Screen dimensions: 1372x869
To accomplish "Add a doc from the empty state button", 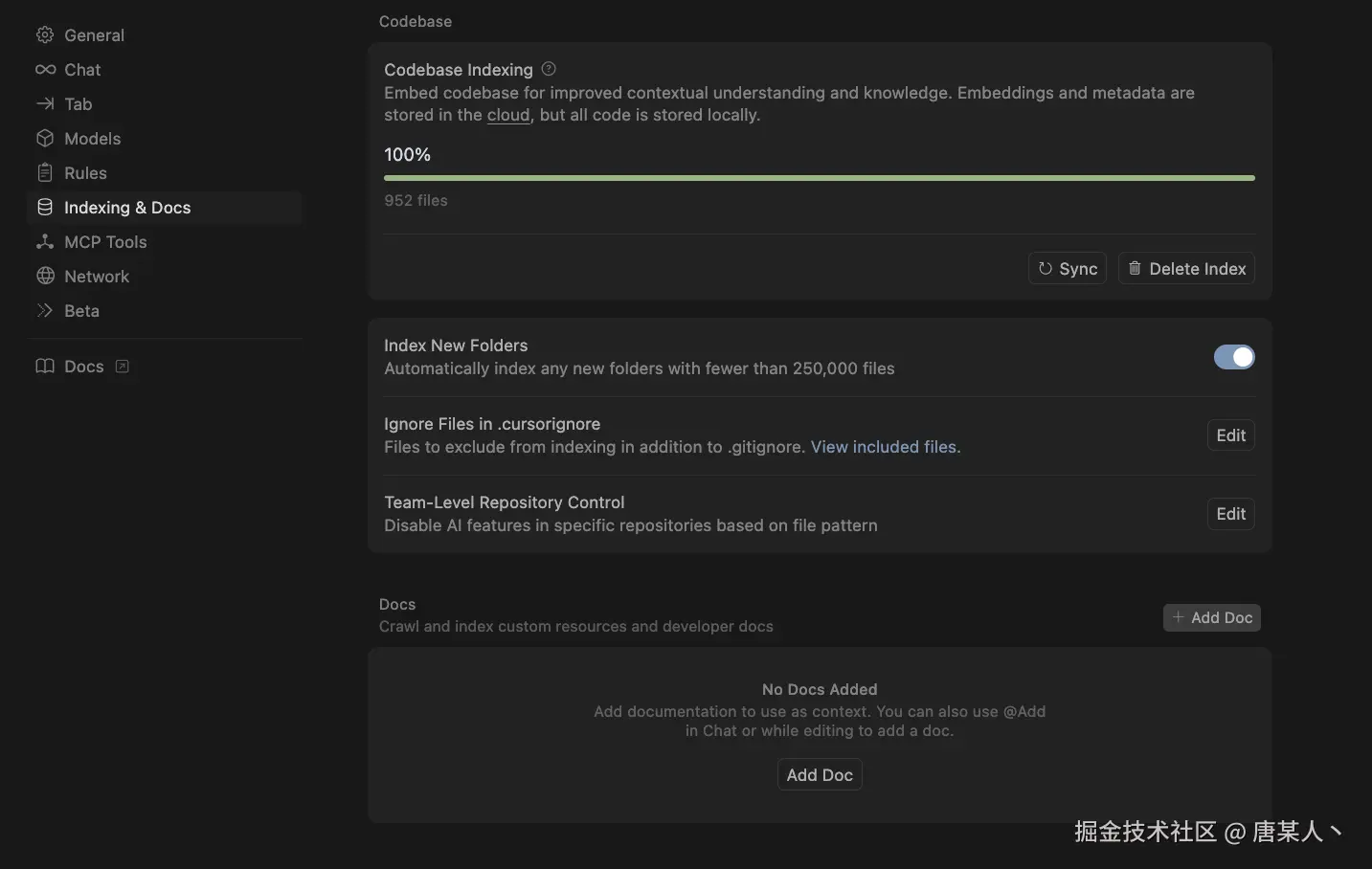I will (820, 775).
